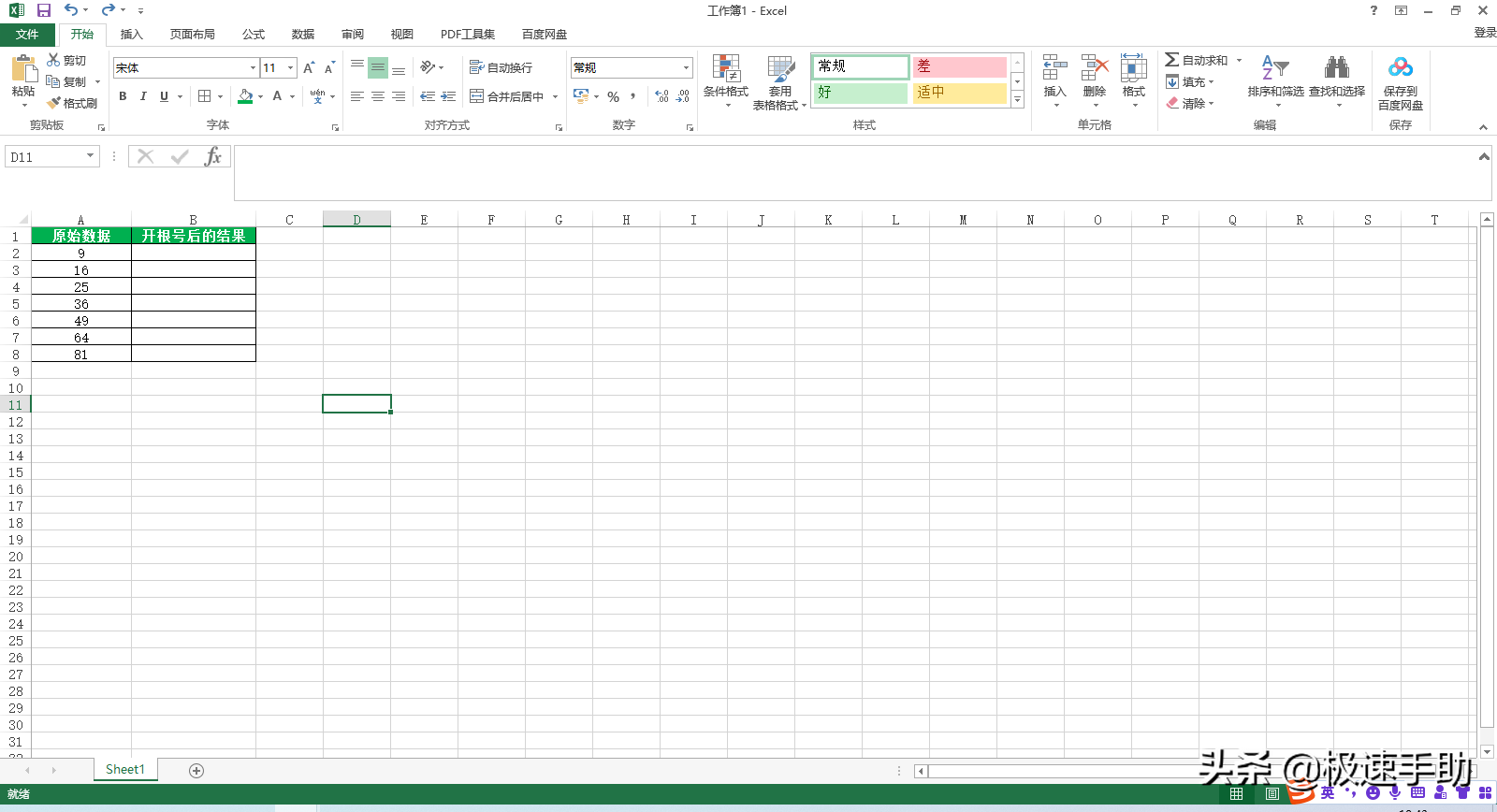The height and width of the screenshot is (812, 1497).
Task: Select column D header
Action: [x=356, y=220]
